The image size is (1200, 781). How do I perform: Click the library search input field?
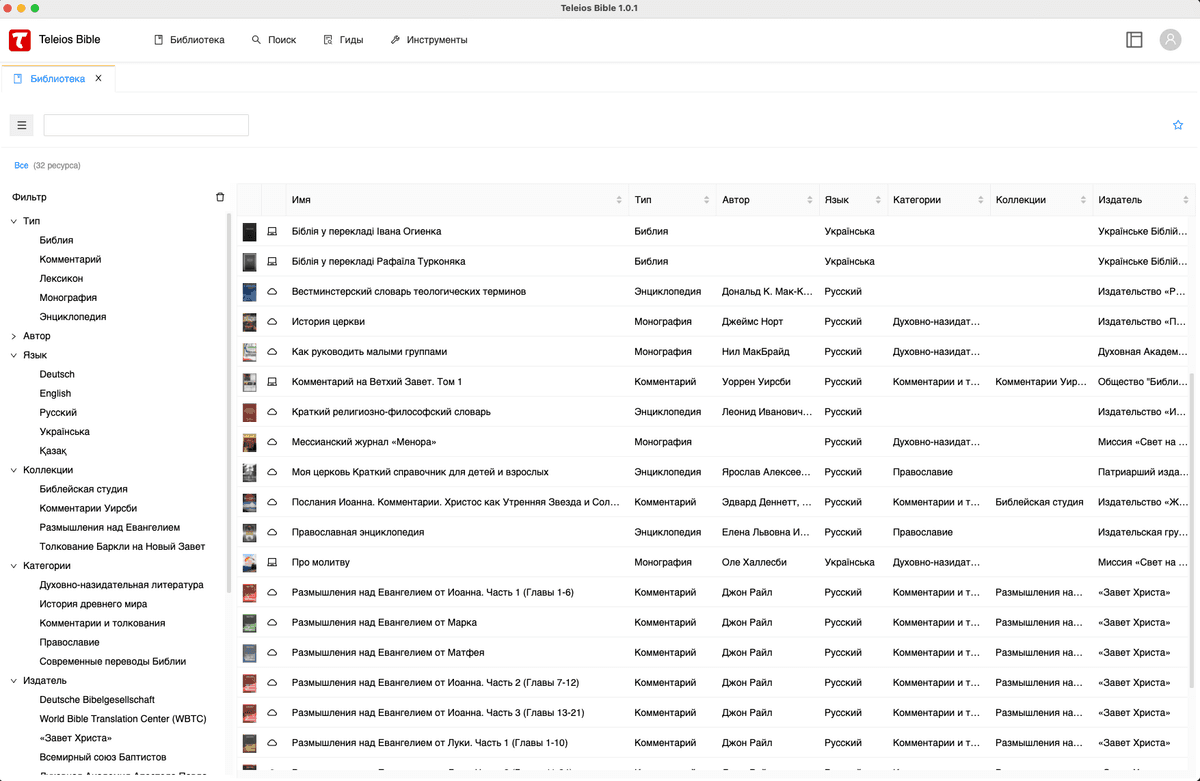coord(146,125)
